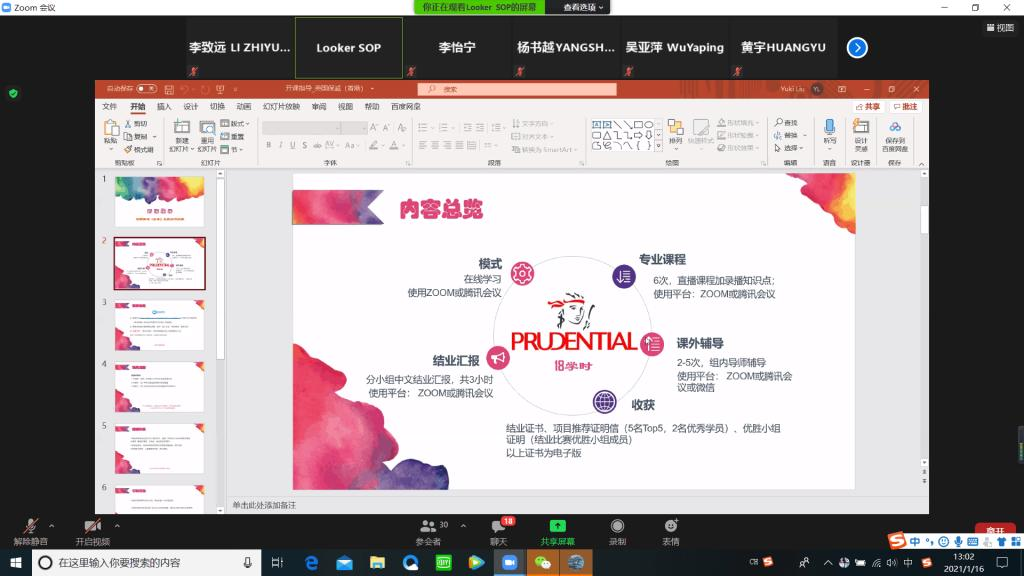
Task: Expand audio options arrow beside 解除静音
Action: (55, 524)
